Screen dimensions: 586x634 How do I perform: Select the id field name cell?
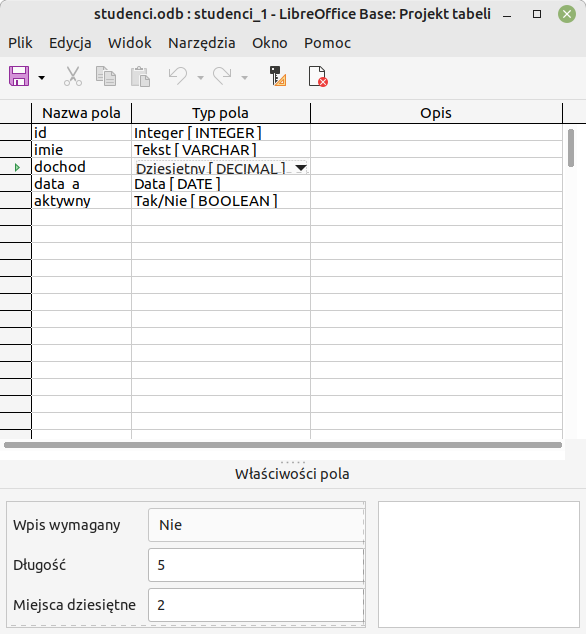point(81,133)
